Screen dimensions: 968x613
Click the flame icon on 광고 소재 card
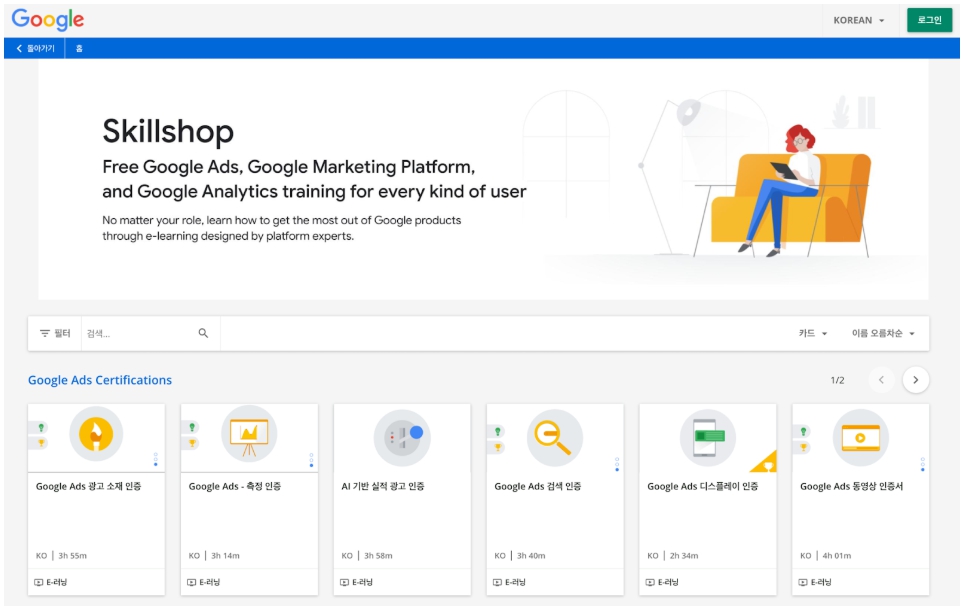point(96,434)
